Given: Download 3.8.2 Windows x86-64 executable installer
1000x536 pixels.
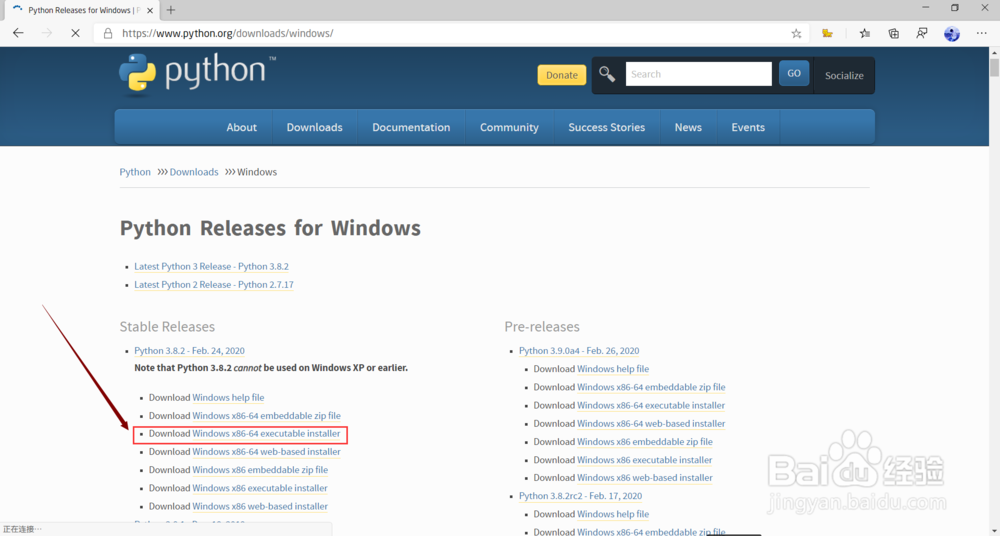Looking at the screenshot, I should tap(267, 433).
